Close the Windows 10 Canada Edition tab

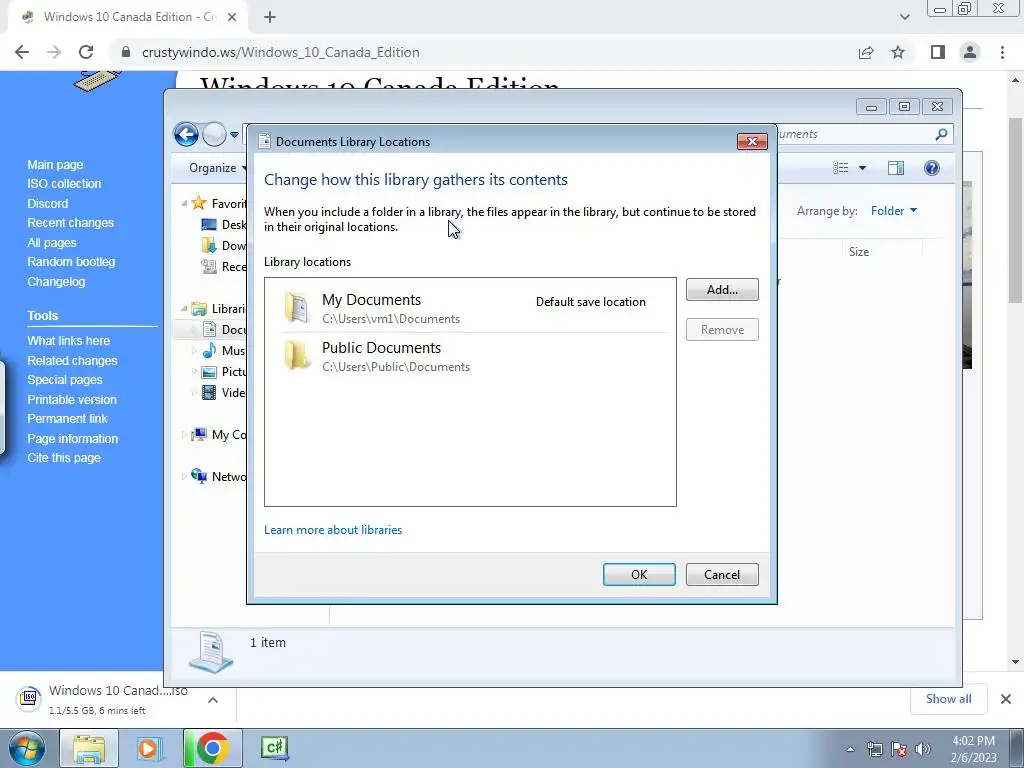pos(232,17)
